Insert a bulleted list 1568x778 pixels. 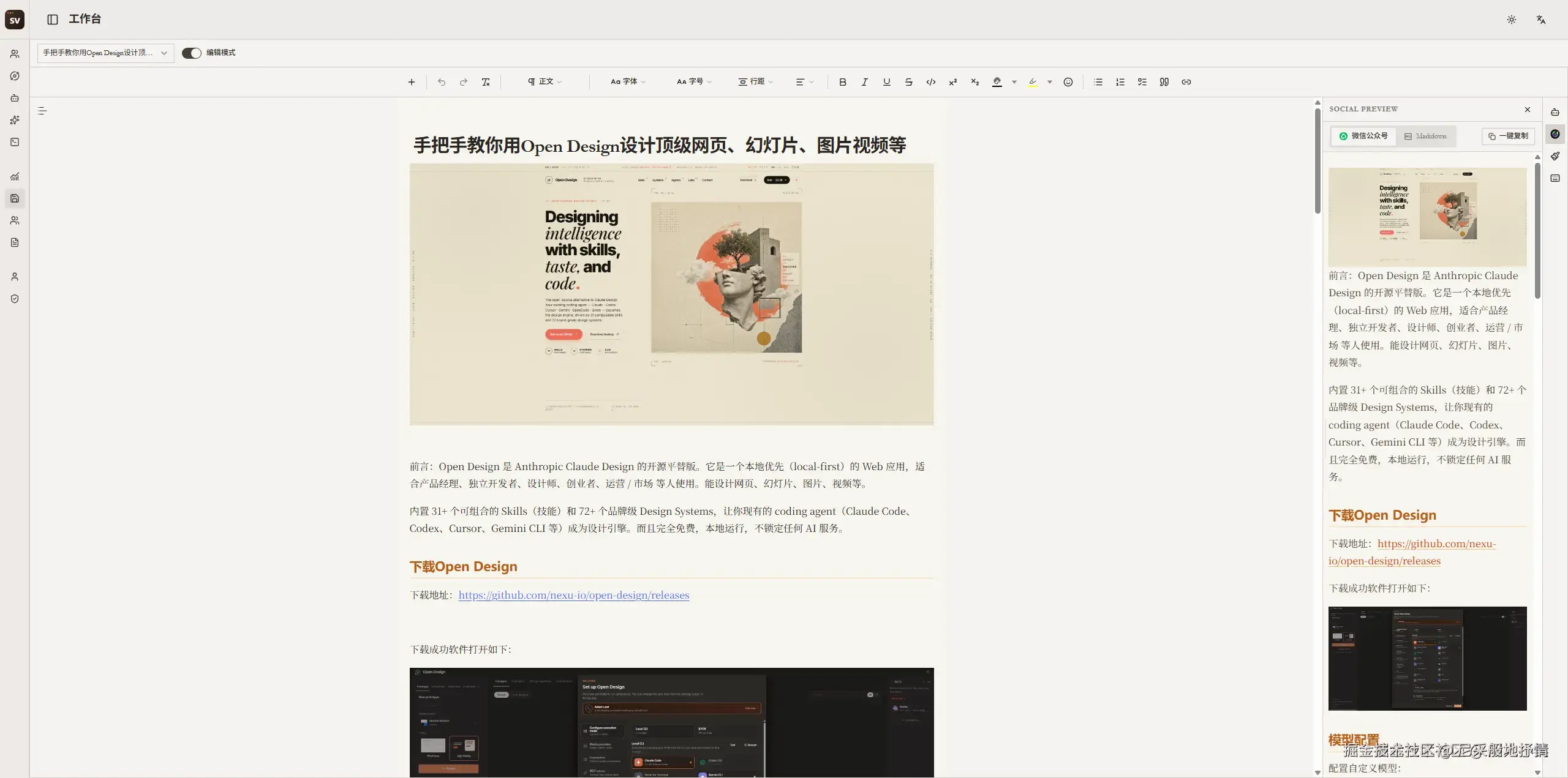(x=1098, y=82)
